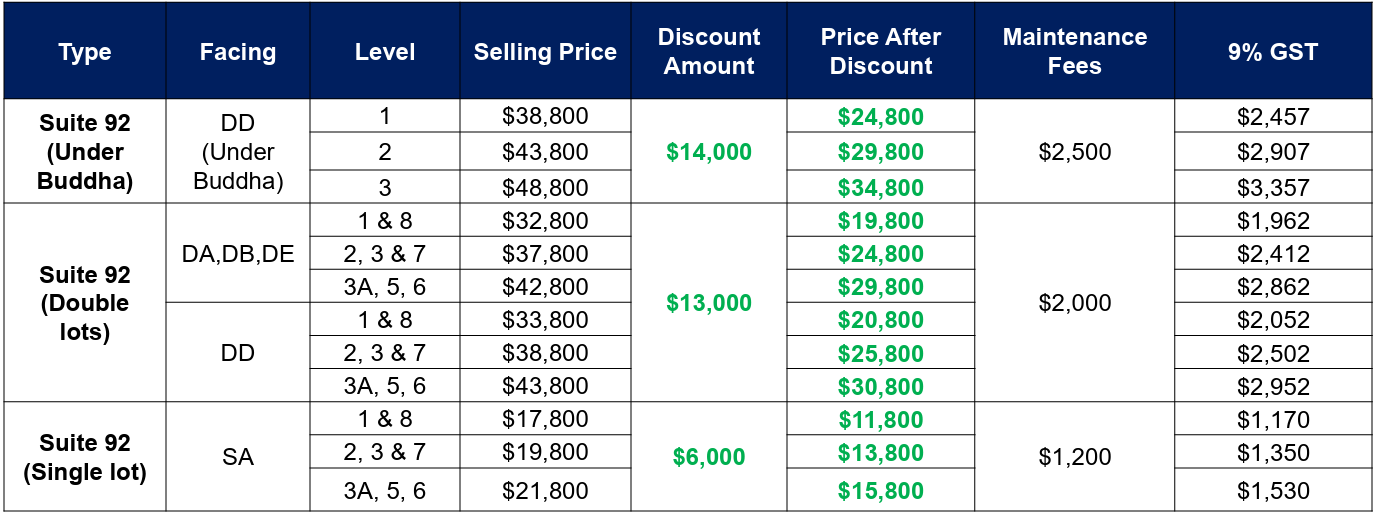Click the Selling Price header cell

point(545,51)
